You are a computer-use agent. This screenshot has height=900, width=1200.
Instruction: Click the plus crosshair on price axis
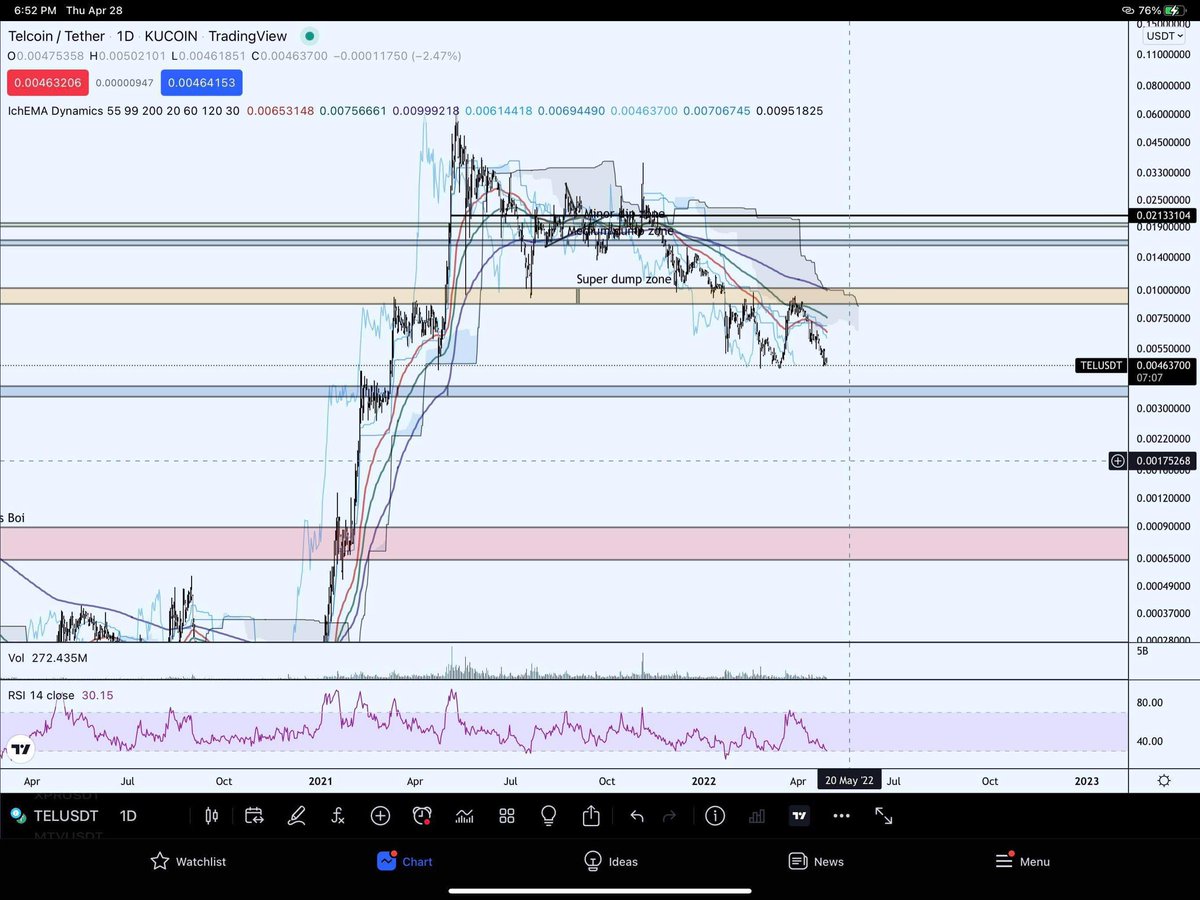click(x=1118, y=461)
